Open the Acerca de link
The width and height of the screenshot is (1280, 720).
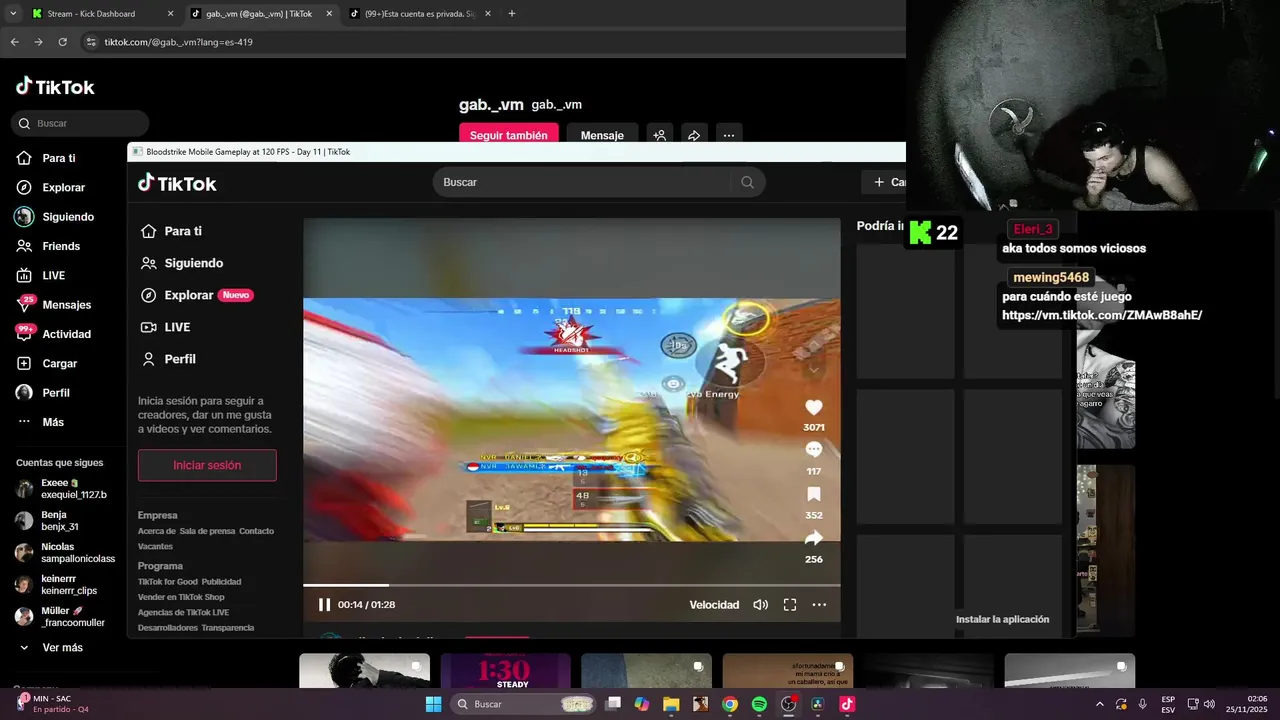[157, 531]
